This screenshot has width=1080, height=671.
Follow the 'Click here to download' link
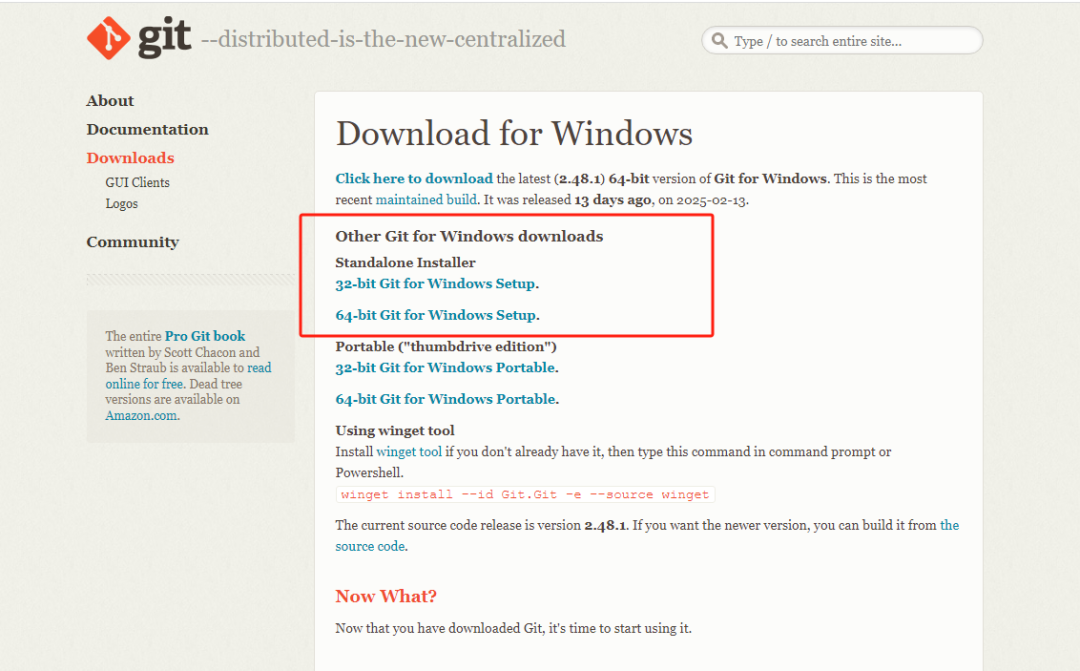414,178
